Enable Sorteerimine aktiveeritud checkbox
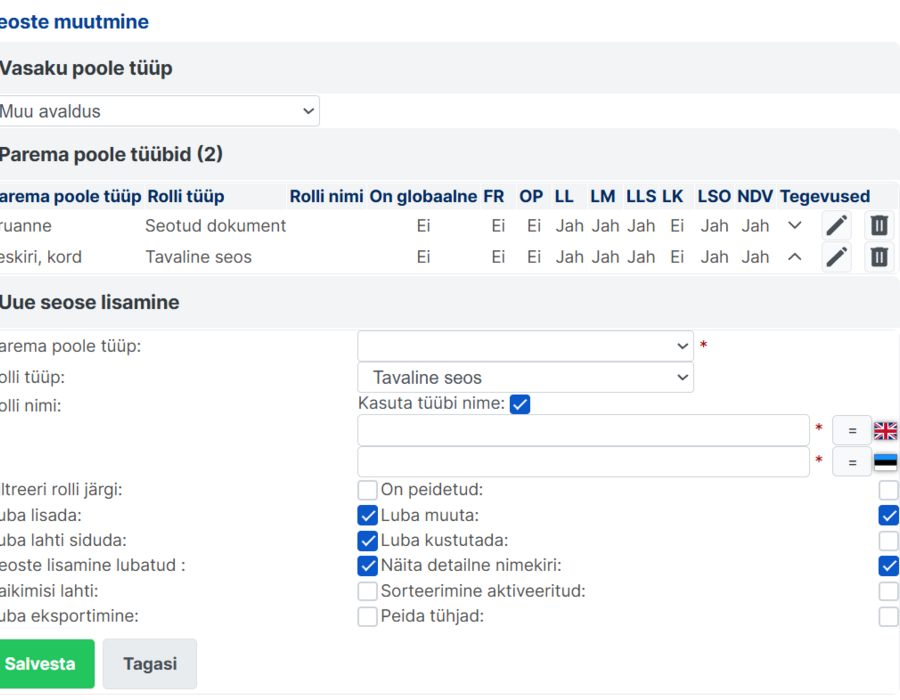The height and width of the screenshot is (700, 900). [x=889, y=591]
